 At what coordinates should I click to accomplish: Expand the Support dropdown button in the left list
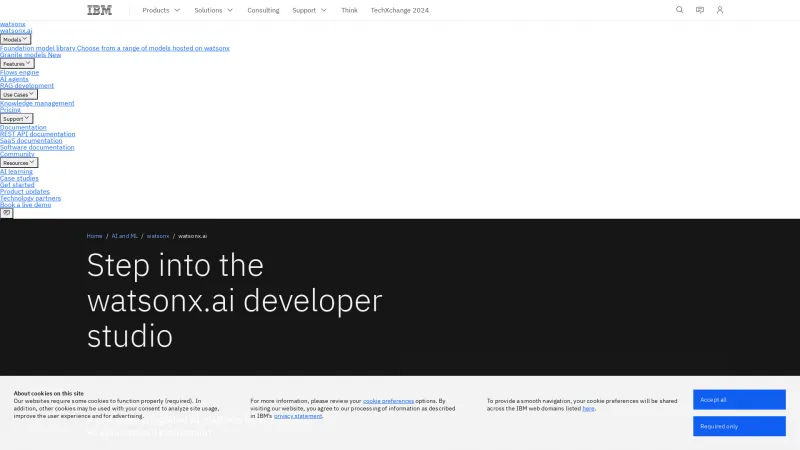pos(16,118)
